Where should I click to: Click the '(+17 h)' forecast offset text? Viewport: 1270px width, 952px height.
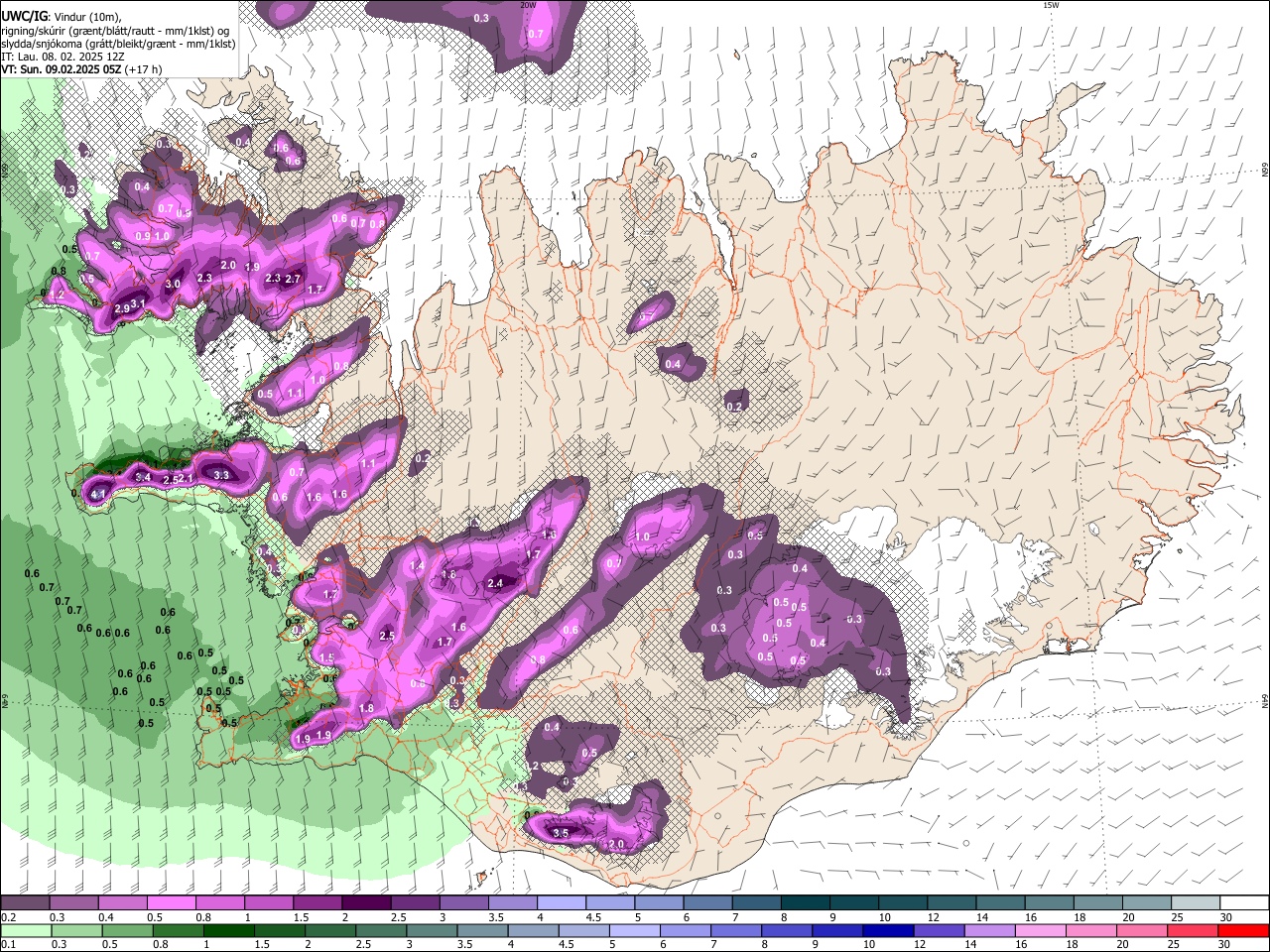click(145, 69)
